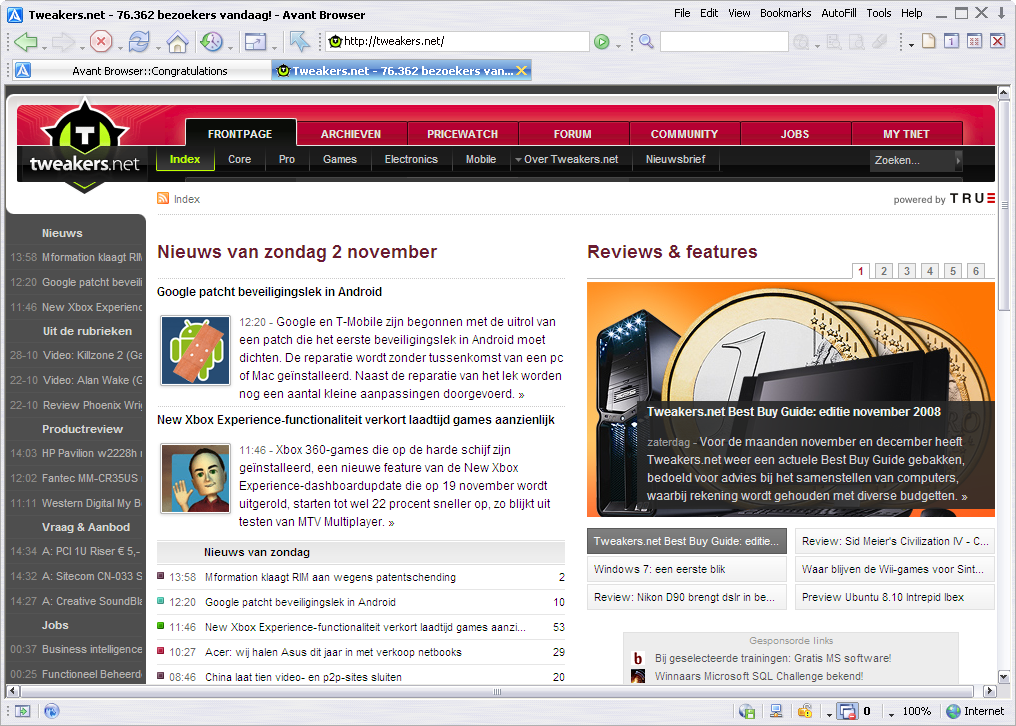Open the PRICEWATCH site tab
This screenshot has width=1016, height=726.
(462, 134)
